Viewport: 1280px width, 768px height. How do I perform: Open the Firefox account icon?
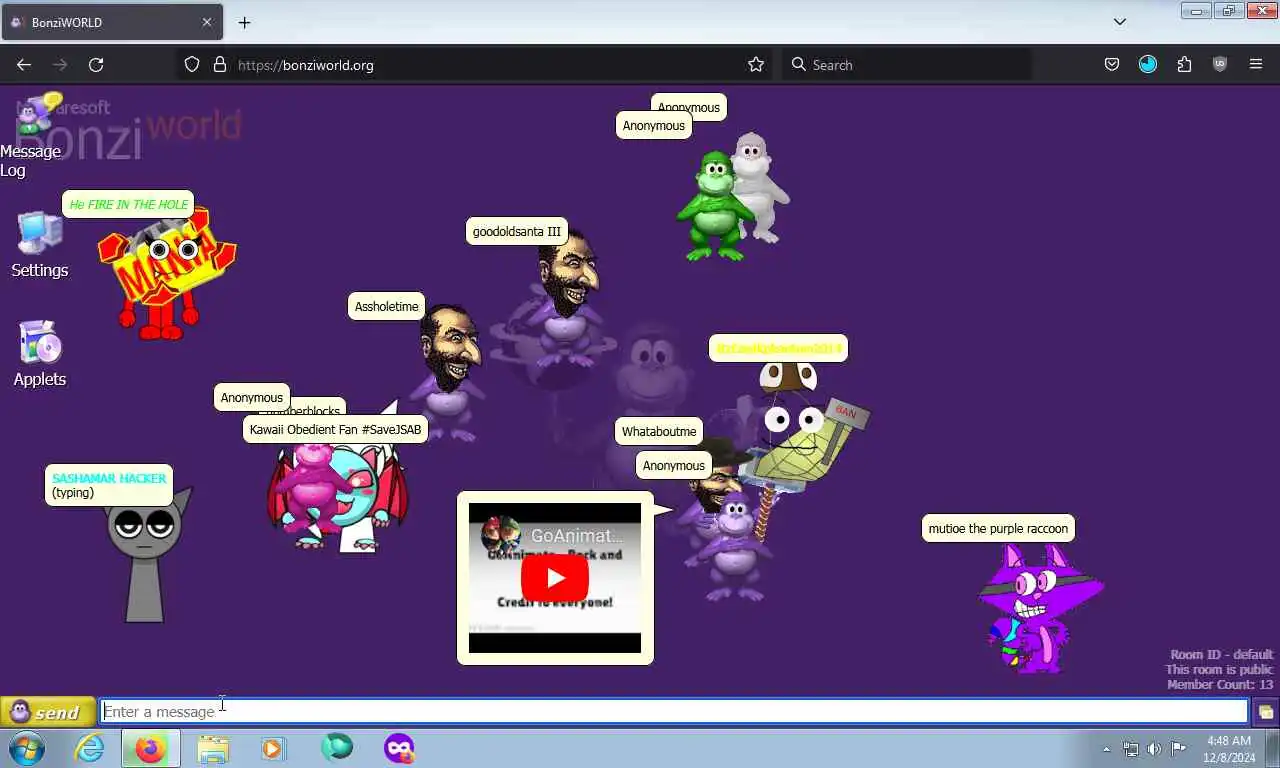click(1148, 65)
